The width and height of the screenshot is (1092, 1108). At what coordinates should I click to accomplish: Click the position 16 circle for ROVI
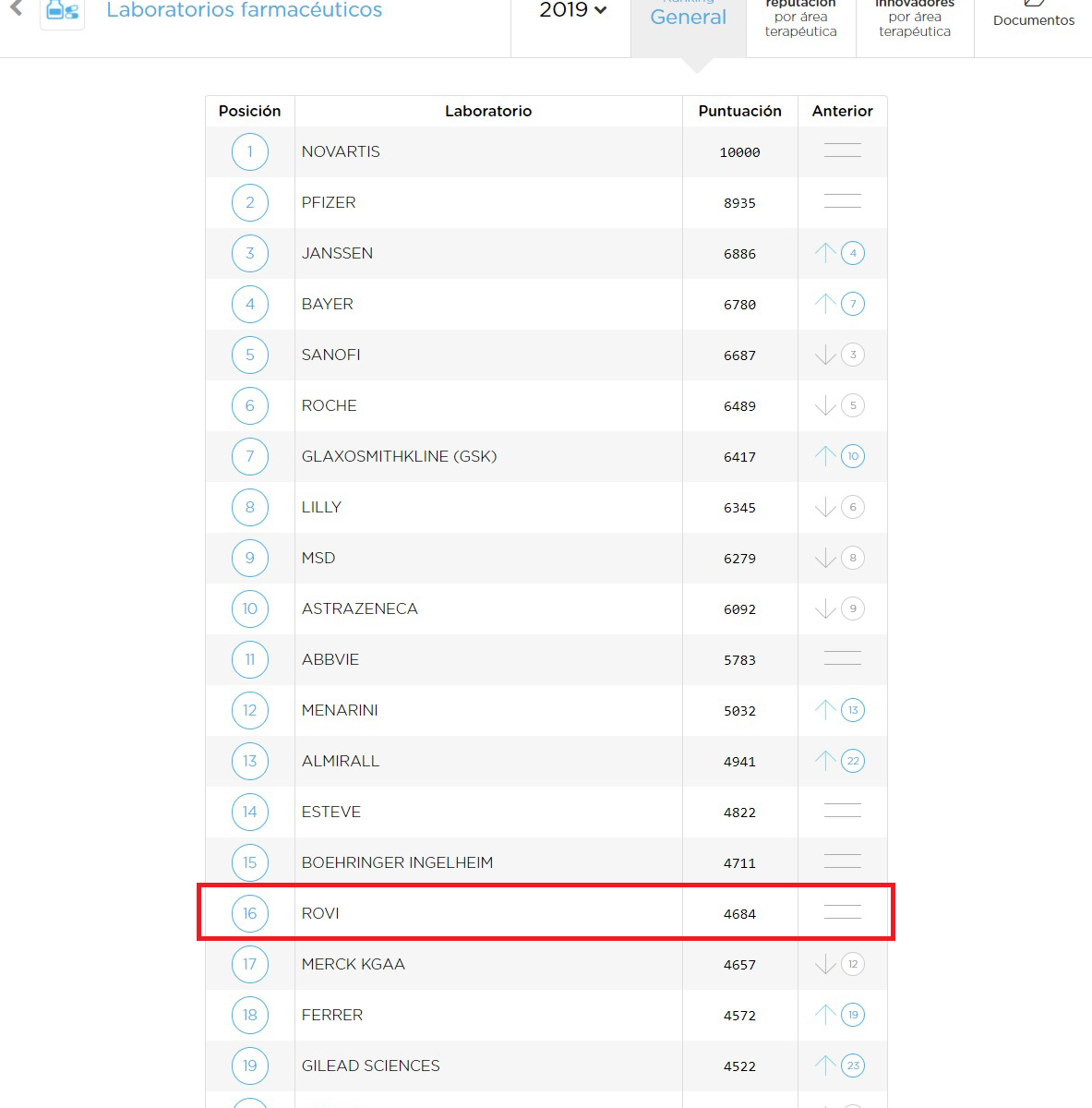(249, 914)
